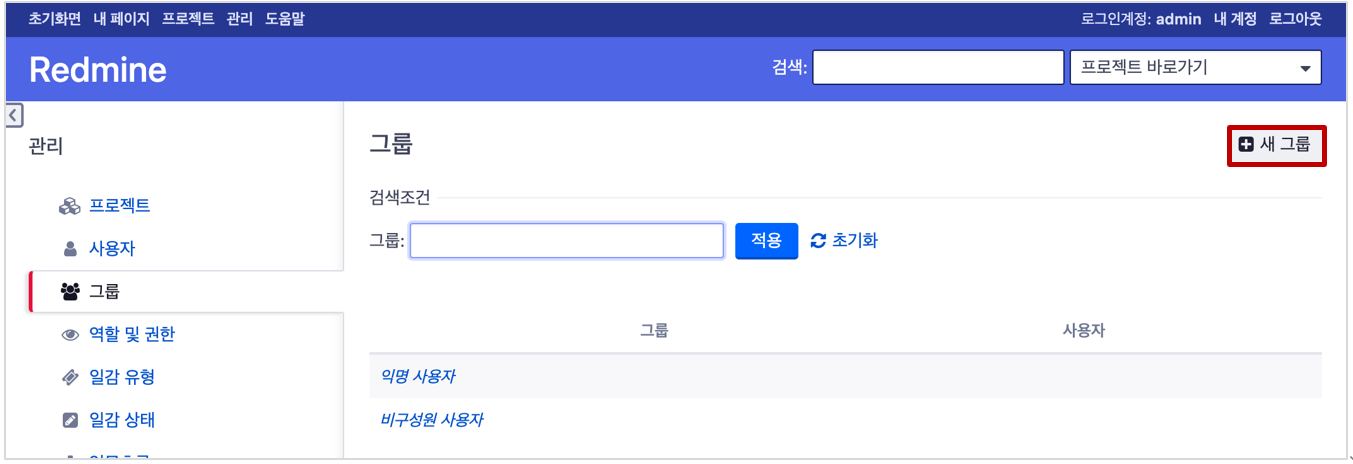Screen dimensions: 1353x464
Task: Click the group people icon next to 그룹
Action: click(70, 292)
